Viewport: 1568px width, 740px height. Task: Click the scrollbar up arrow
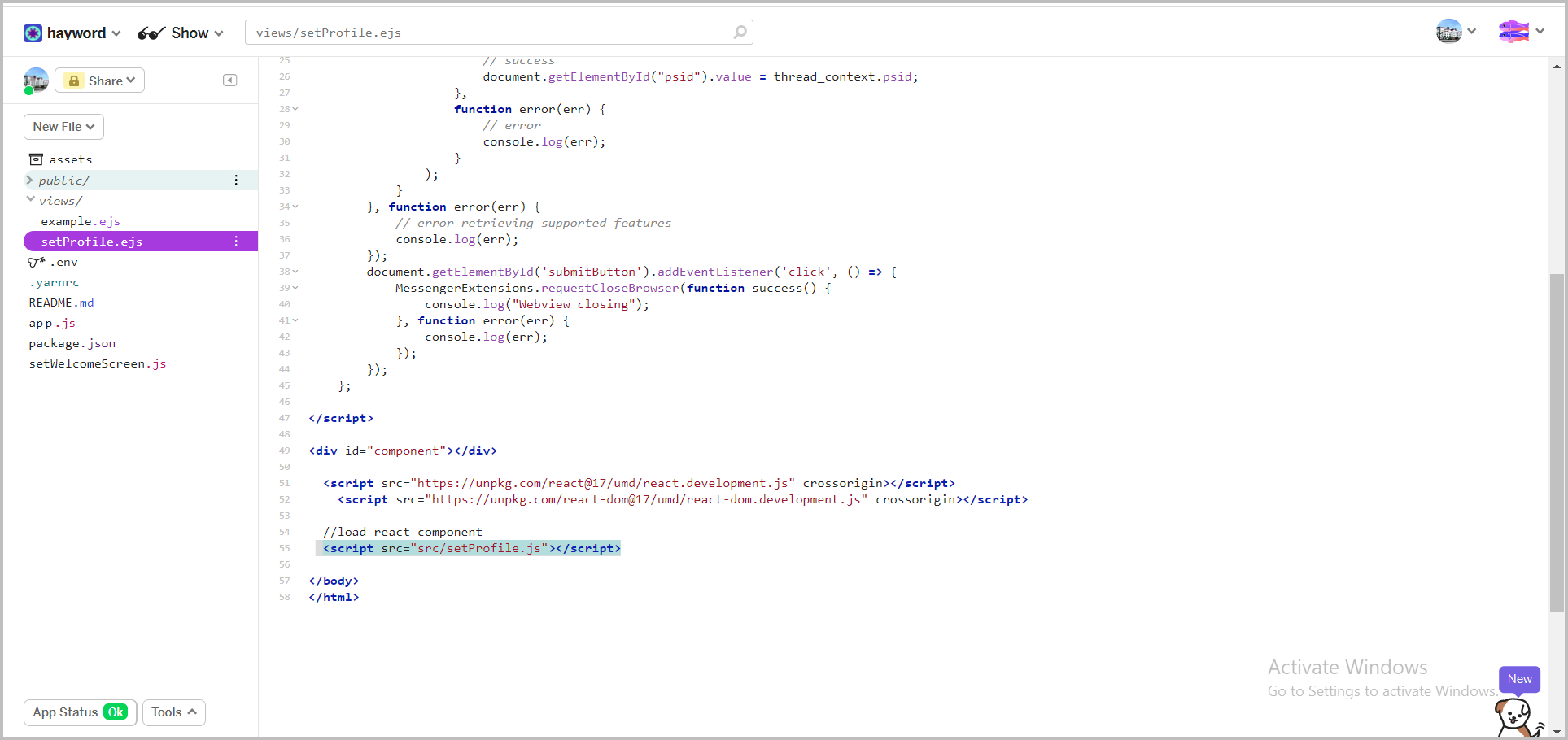pyautogui.click(x=1557, y=66)
